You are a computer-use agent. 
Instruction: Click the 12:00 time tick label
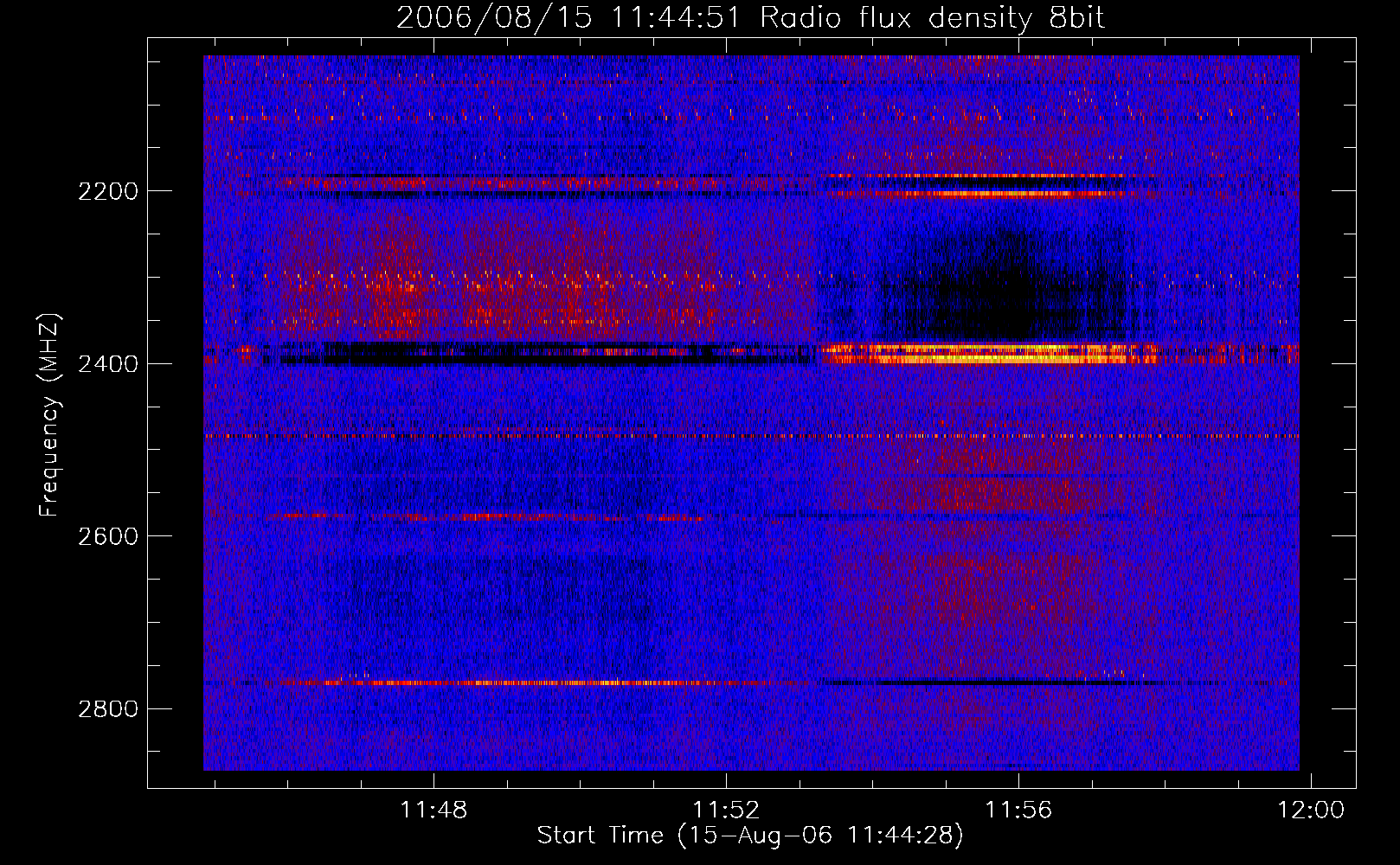pos(1312,811)
